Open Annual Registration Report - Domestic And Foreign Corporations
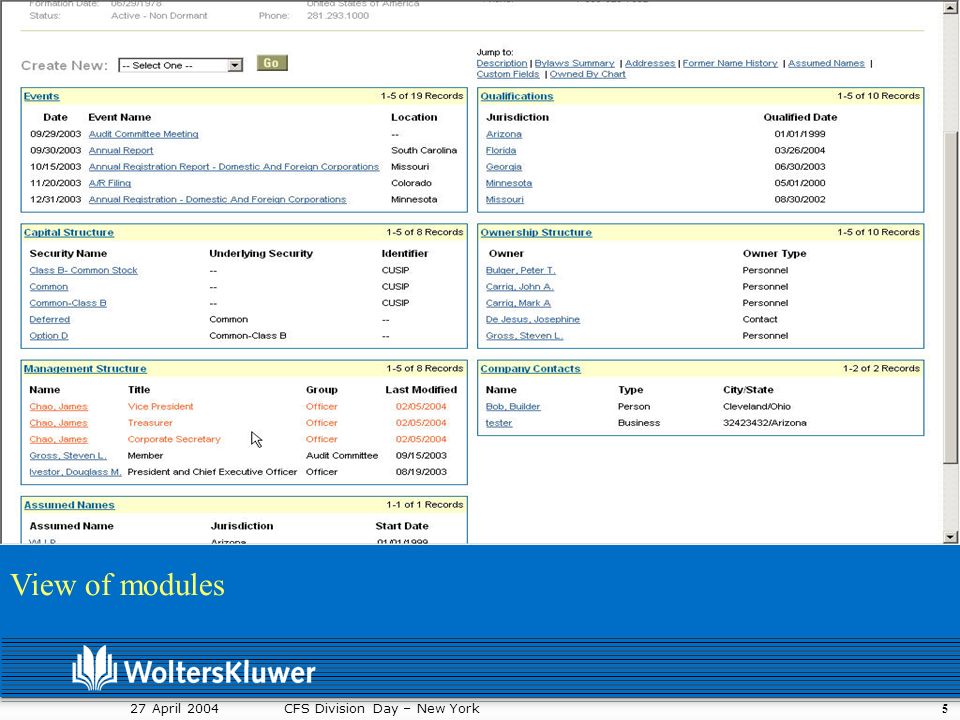This screenshot has height=720, width=960. click(x=234, y=167)
